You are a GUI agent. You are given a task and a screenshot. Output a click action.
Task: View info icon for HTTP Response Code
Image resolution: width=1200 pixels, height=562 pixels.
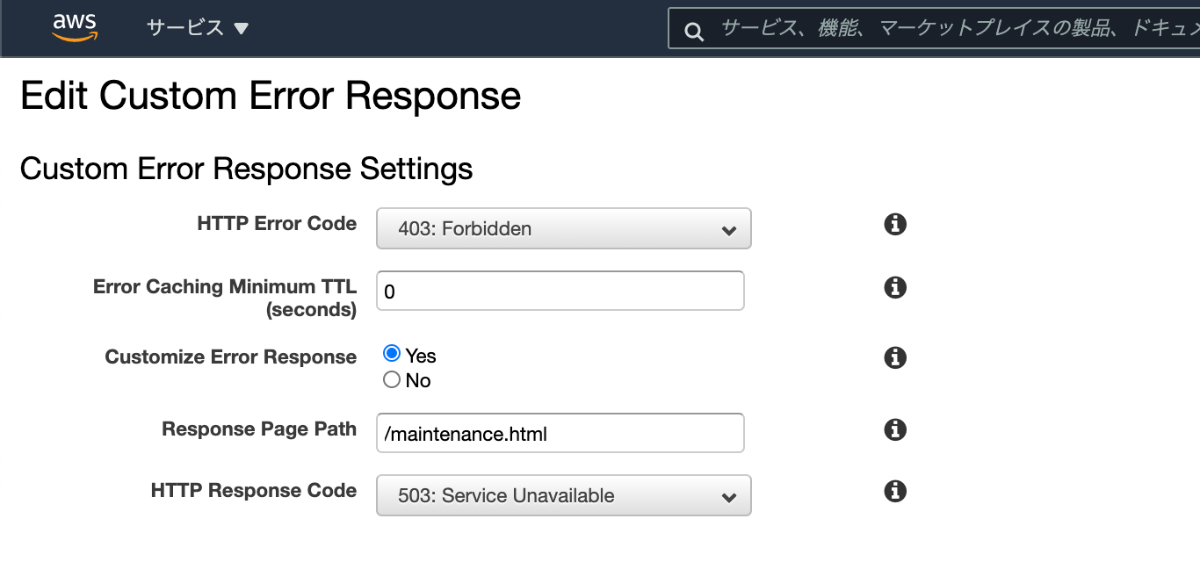[896, 491]
